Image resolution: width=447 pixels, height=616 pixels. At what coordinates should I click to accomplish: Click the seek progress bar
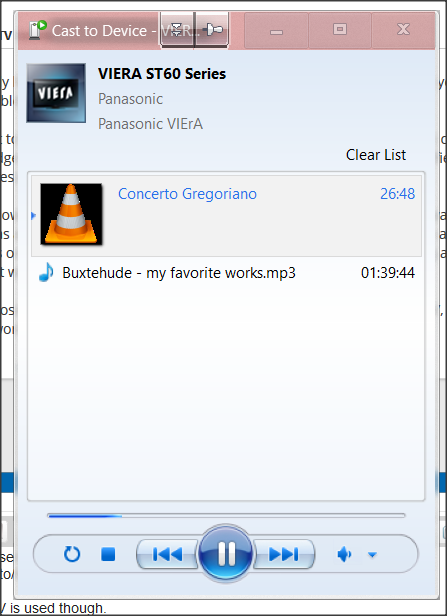pyautogui.click(x=226, y=515)
